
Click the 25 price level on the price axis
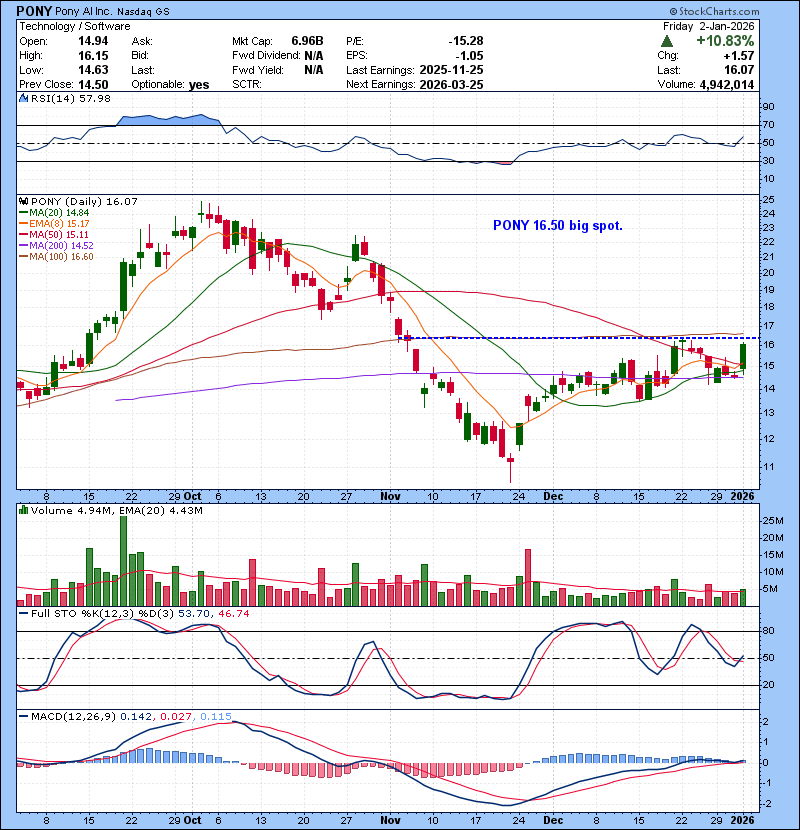768,200
